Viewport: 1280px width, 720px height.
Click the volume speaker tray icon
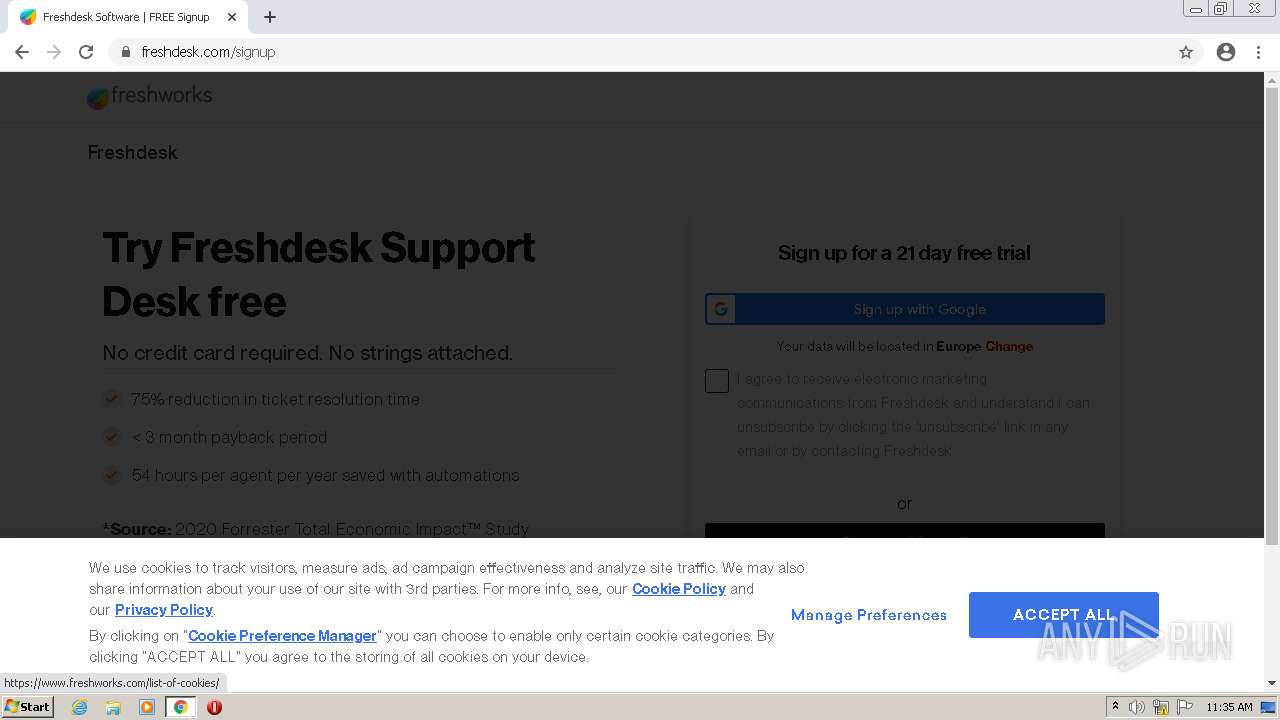click(1136, 707)
